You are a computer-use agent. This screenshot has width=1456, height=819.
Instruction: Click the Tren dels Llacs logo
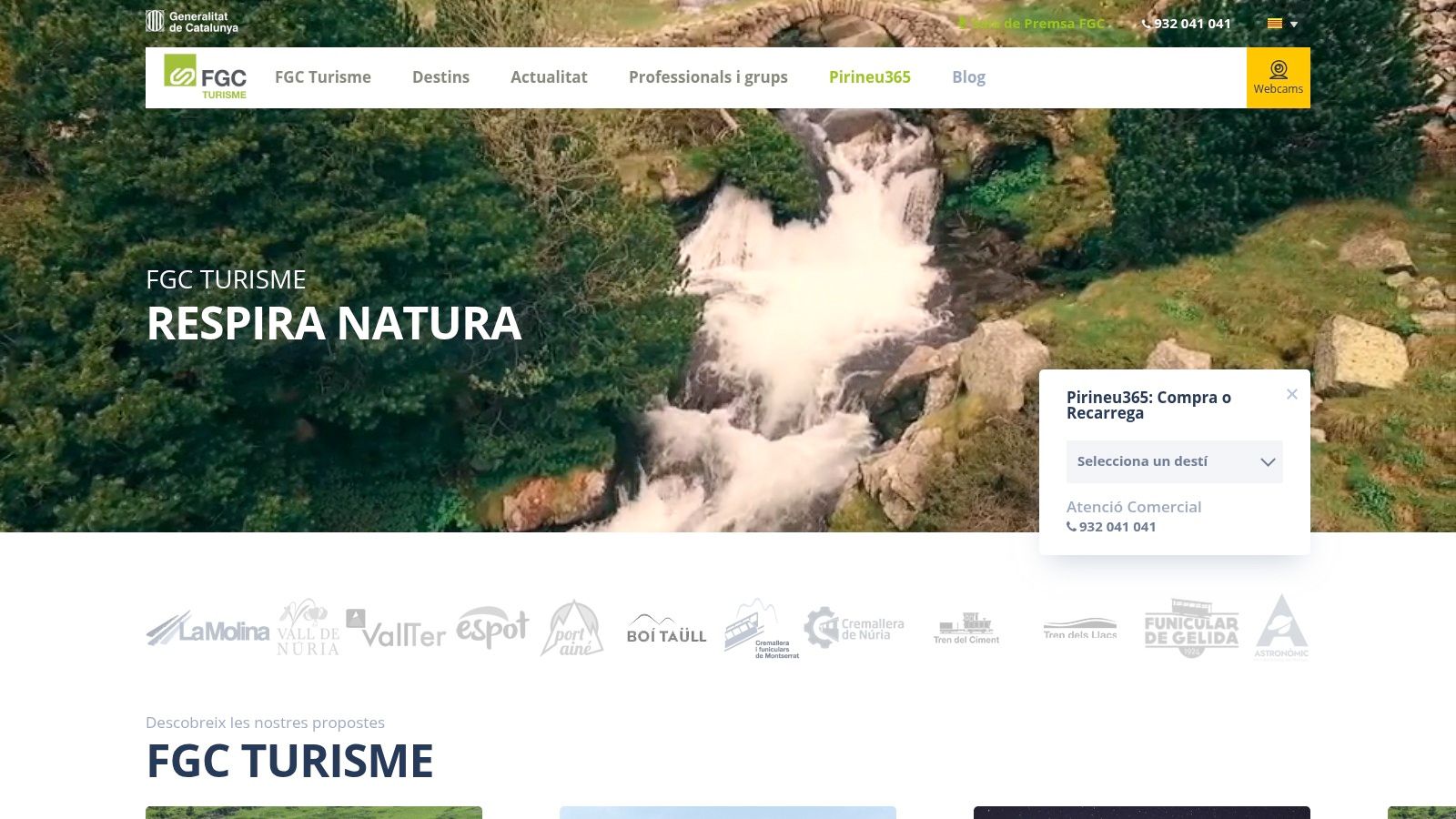(x=1078, y=629)
